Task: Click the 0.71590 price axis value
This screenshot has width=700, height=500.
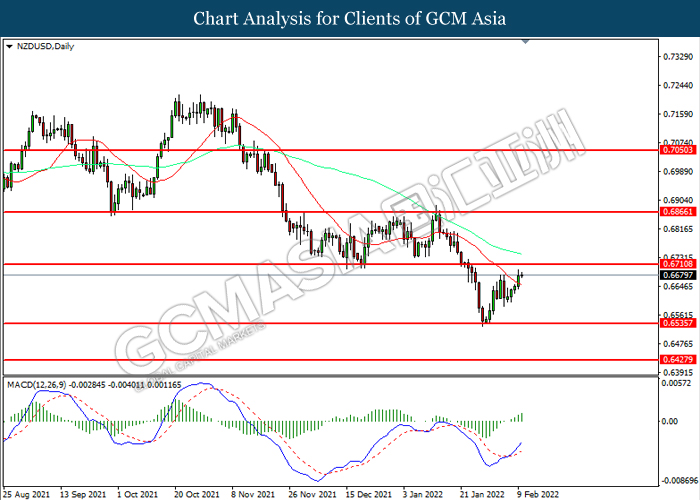Action: (x=678, y=114)
